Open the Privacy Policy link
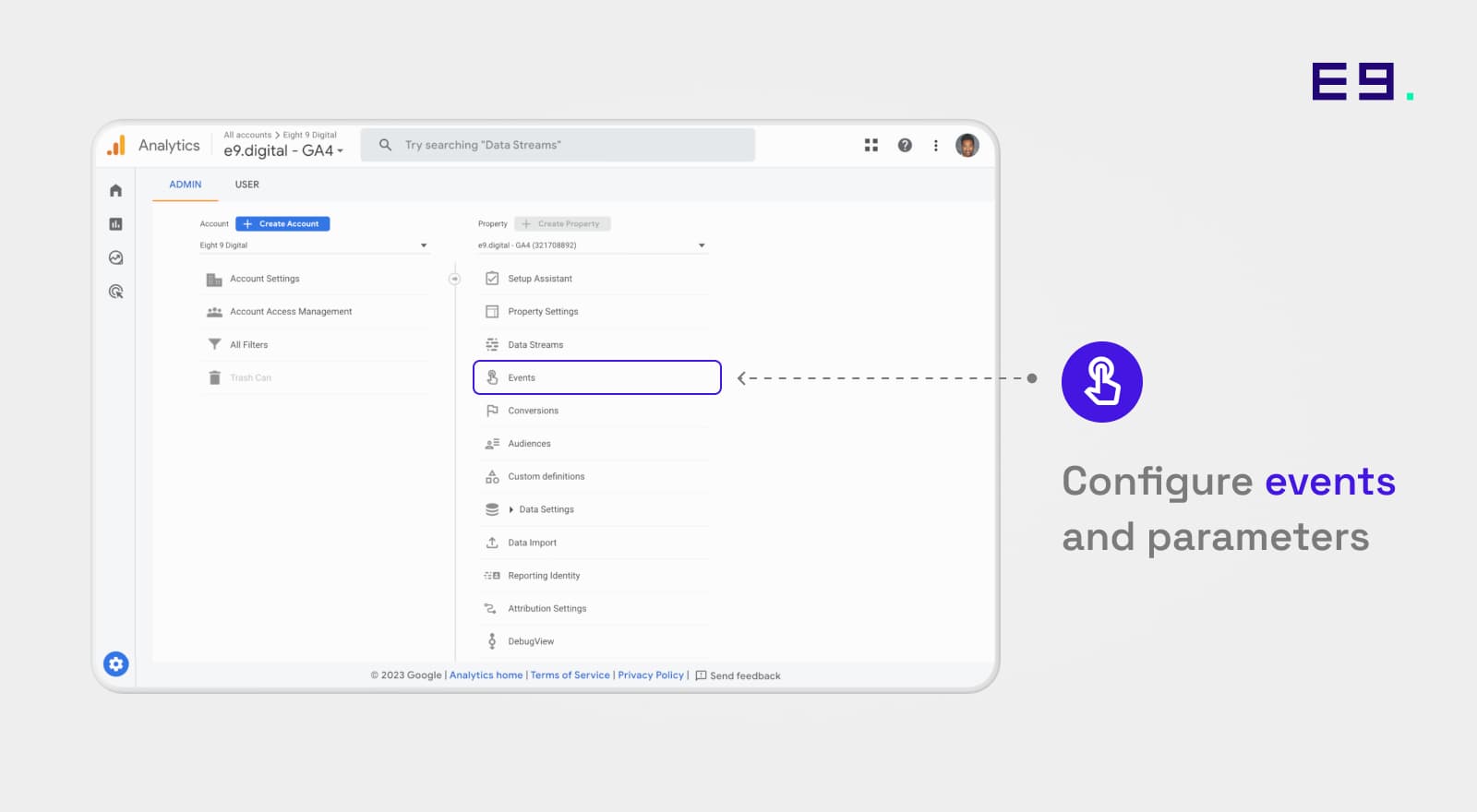 (x=651, y=675)
